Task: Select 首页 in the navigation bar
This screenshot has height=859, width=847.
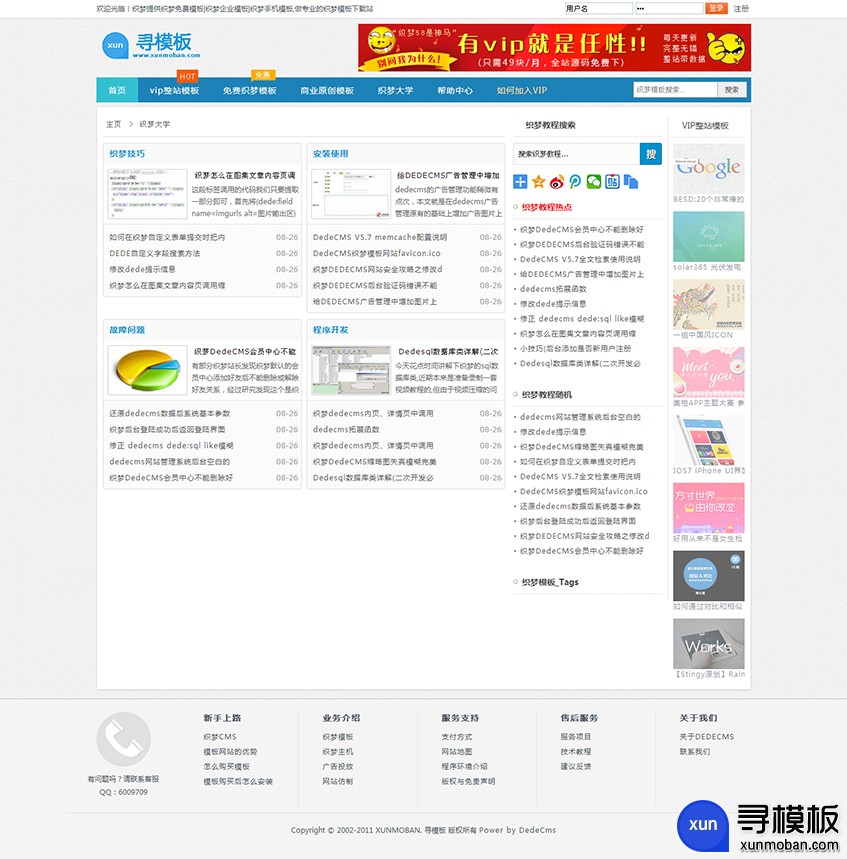Action: pyautogui.click(x=117, y=90)
